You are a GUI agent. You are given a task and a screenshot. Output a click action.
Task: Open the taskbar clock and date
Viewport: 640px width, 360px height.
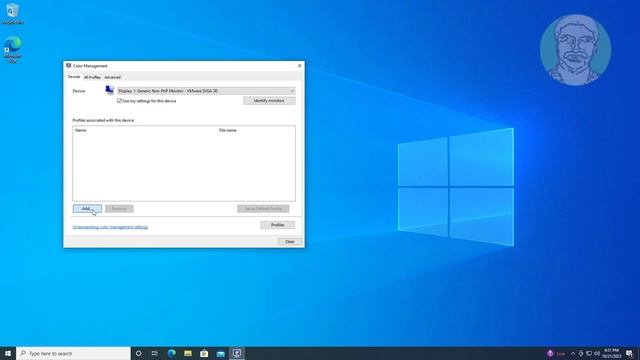pos(611,353)
